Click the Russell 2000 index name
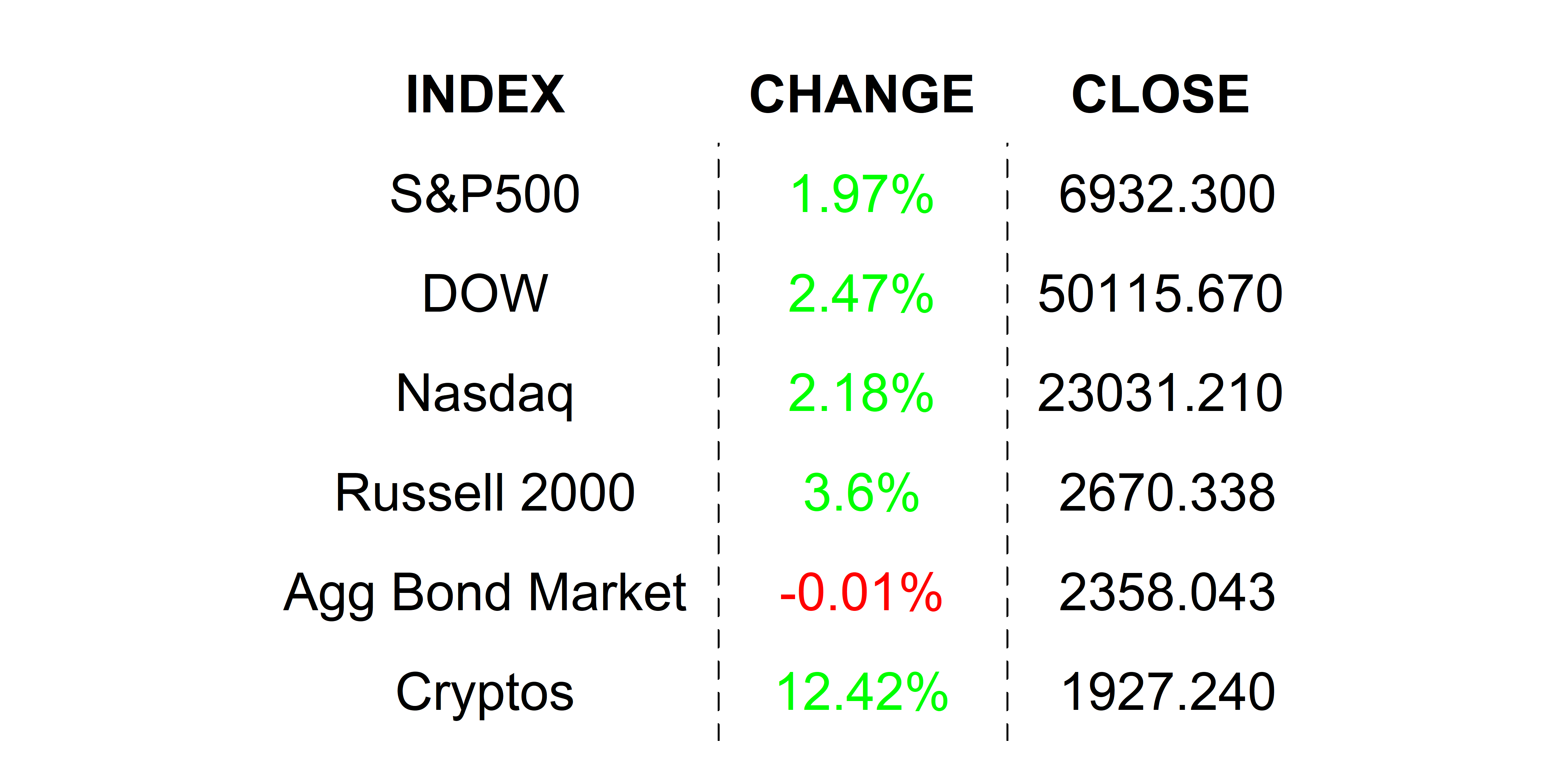Screen dimensions: 1568x784 pos(485,493)
